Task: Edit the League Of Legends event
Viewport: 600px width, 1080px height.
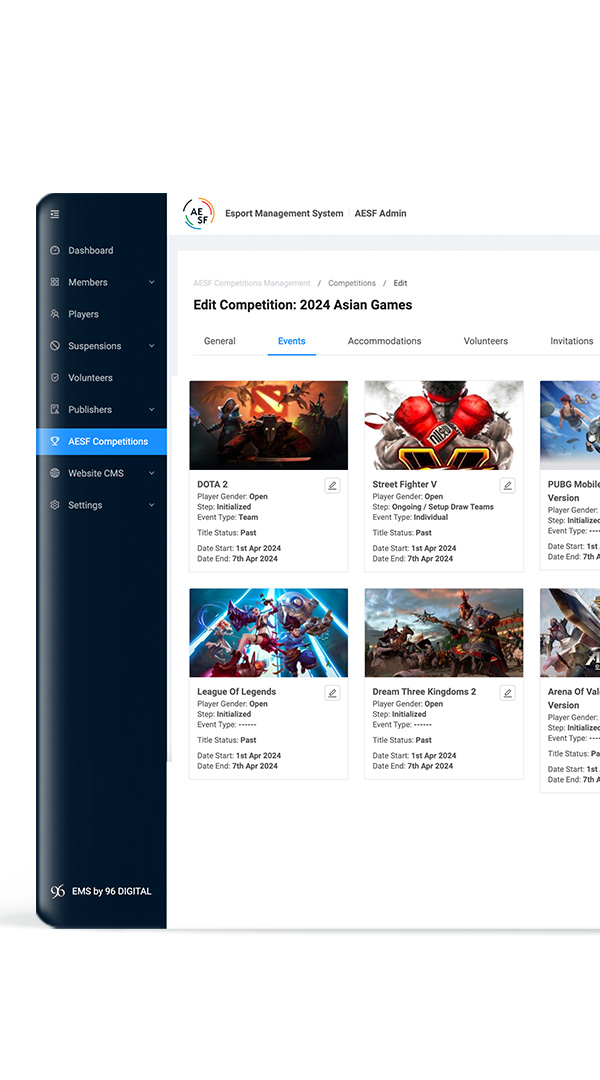Action: pos(332,693)
